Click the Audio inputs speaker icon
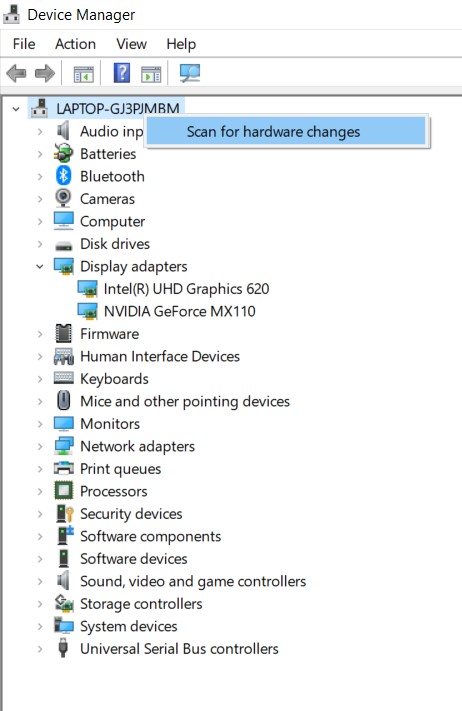The height and width of the screenshot is (711, 462). click(x=63, y=131)
